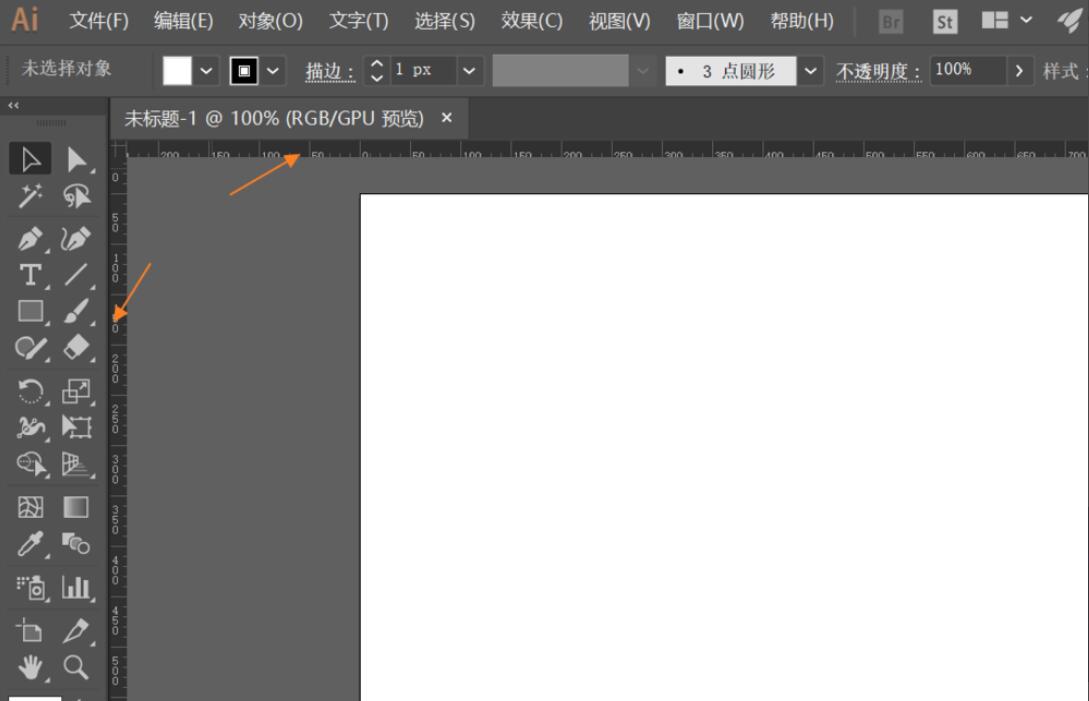
Task: Open the 不透明度 opacity panel link
Action: pos(879,71)
